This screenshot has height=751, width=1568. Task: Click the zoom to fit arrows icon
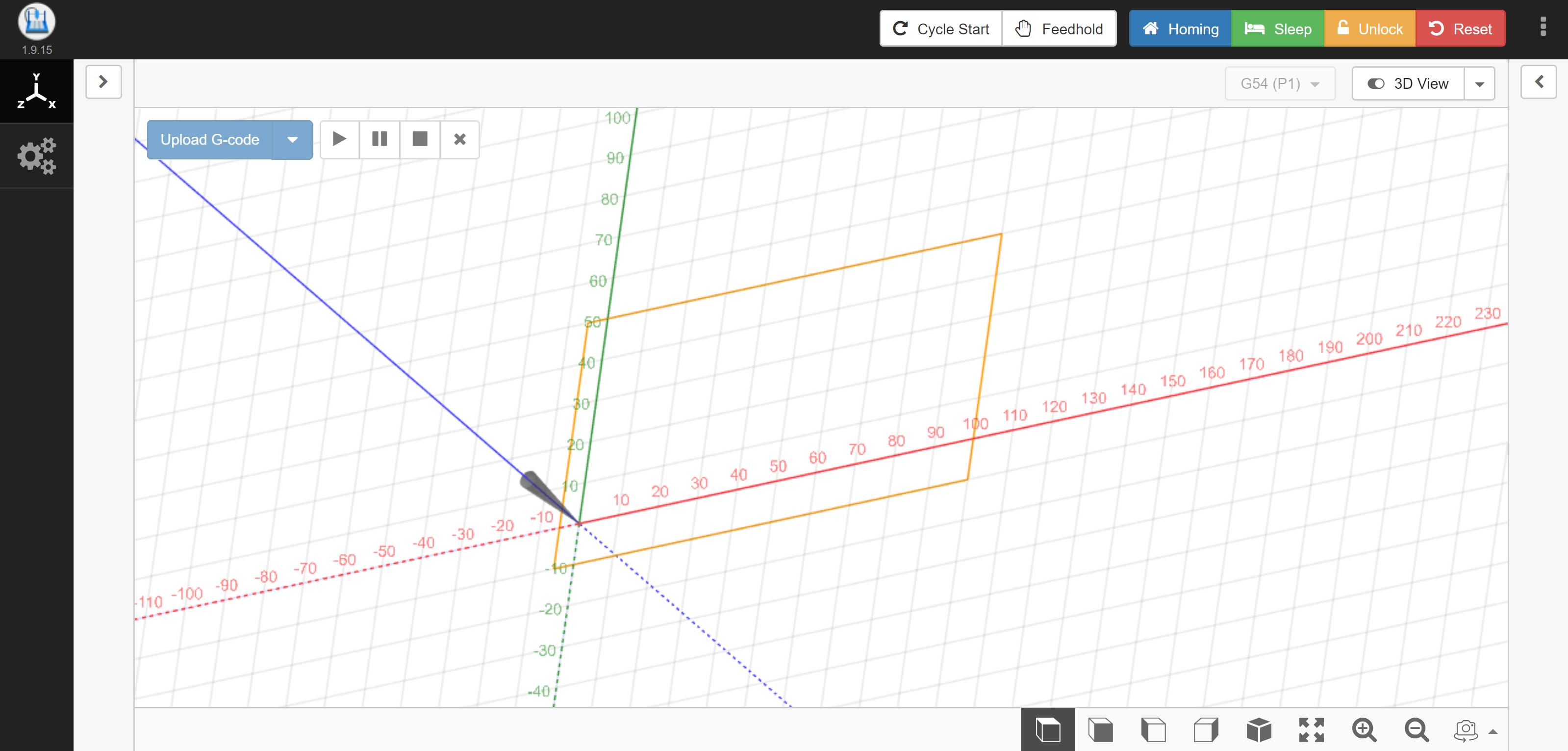1311,729
